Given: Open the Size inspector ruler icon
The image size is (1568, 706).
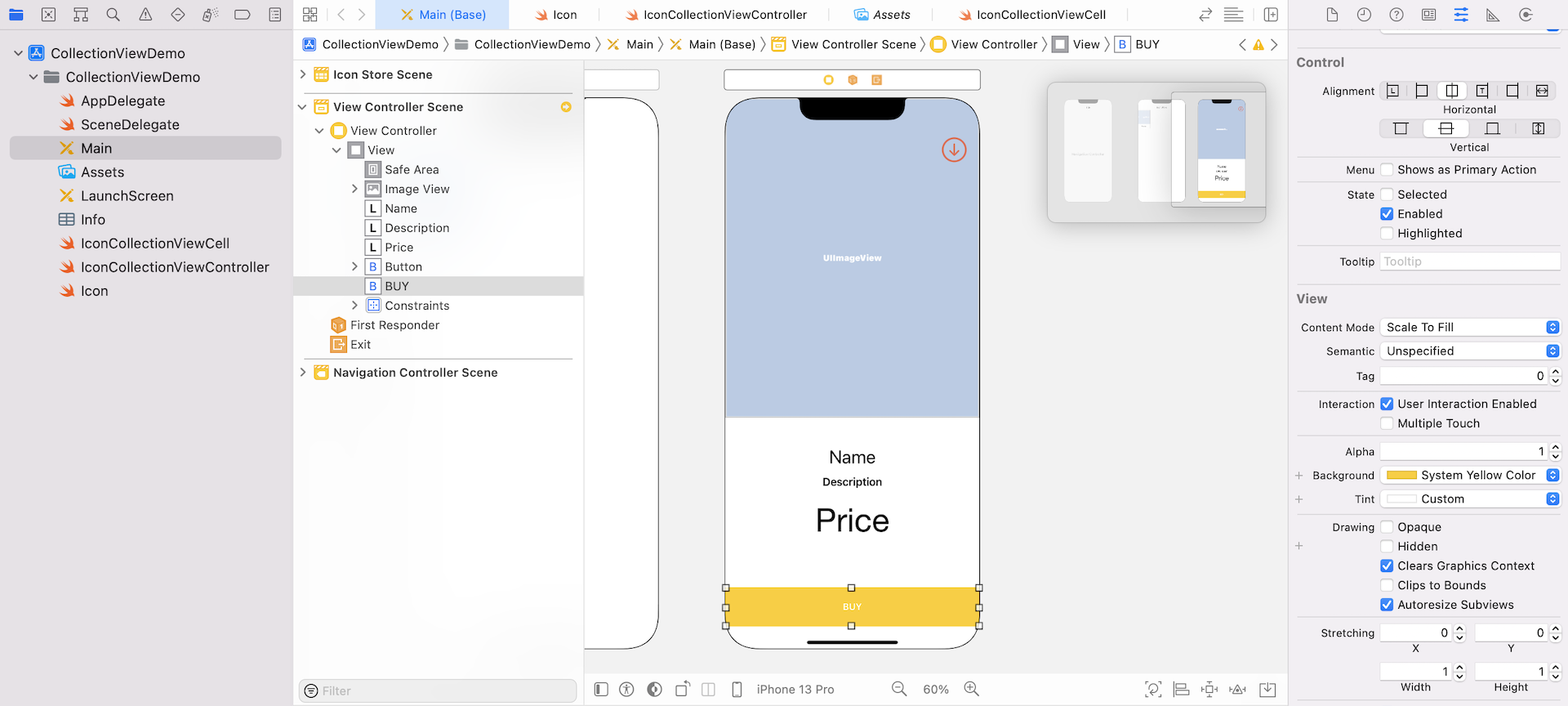Looking at the screenshot, I should pyautogui.click(x=1493, y=15).
